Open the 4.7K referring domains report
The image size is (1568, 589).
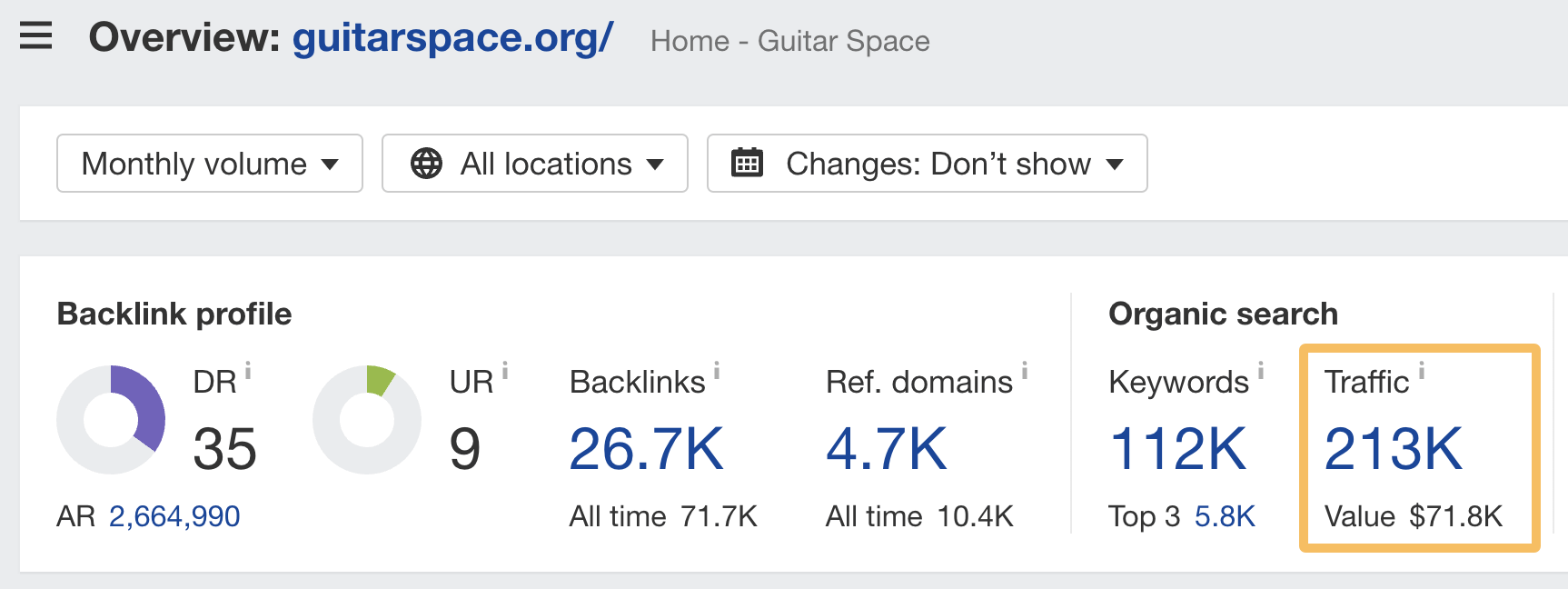coord(886,446)
